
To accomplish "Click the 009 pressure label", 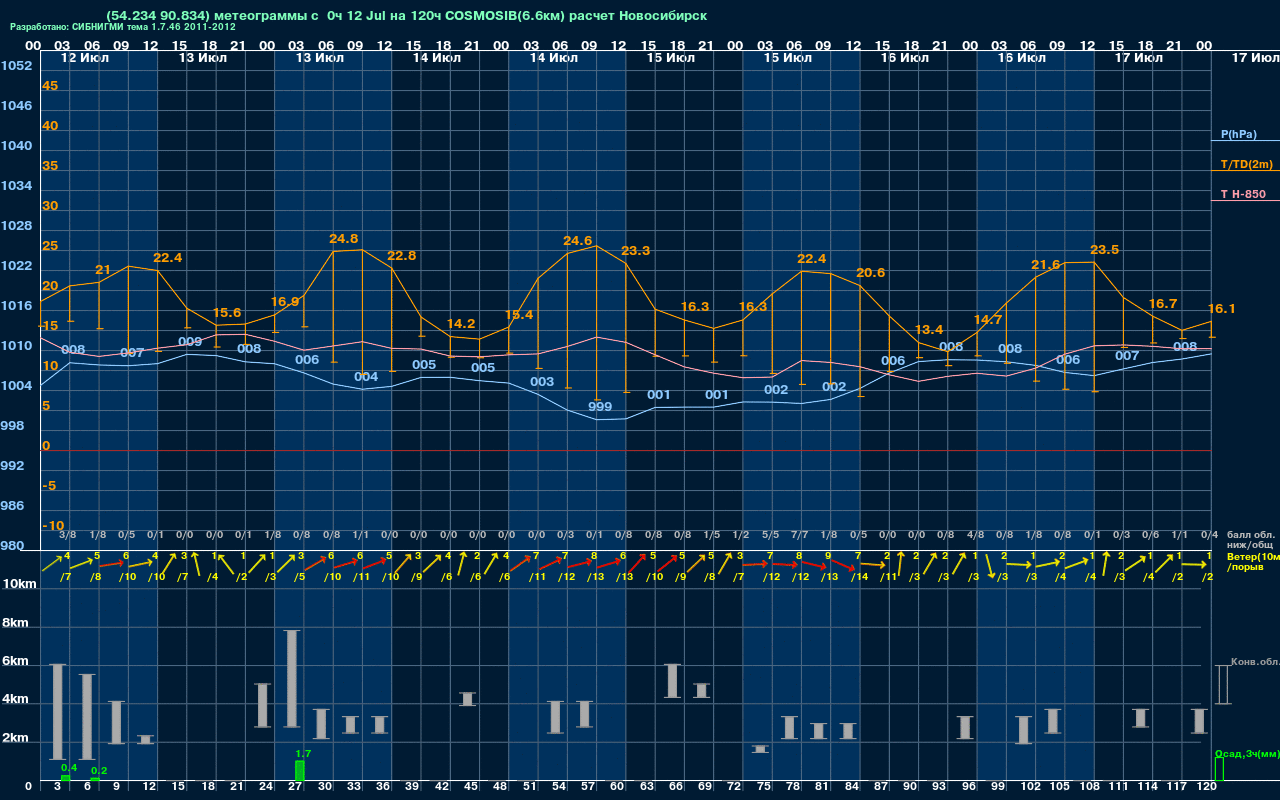I will [x=190, y=342].
